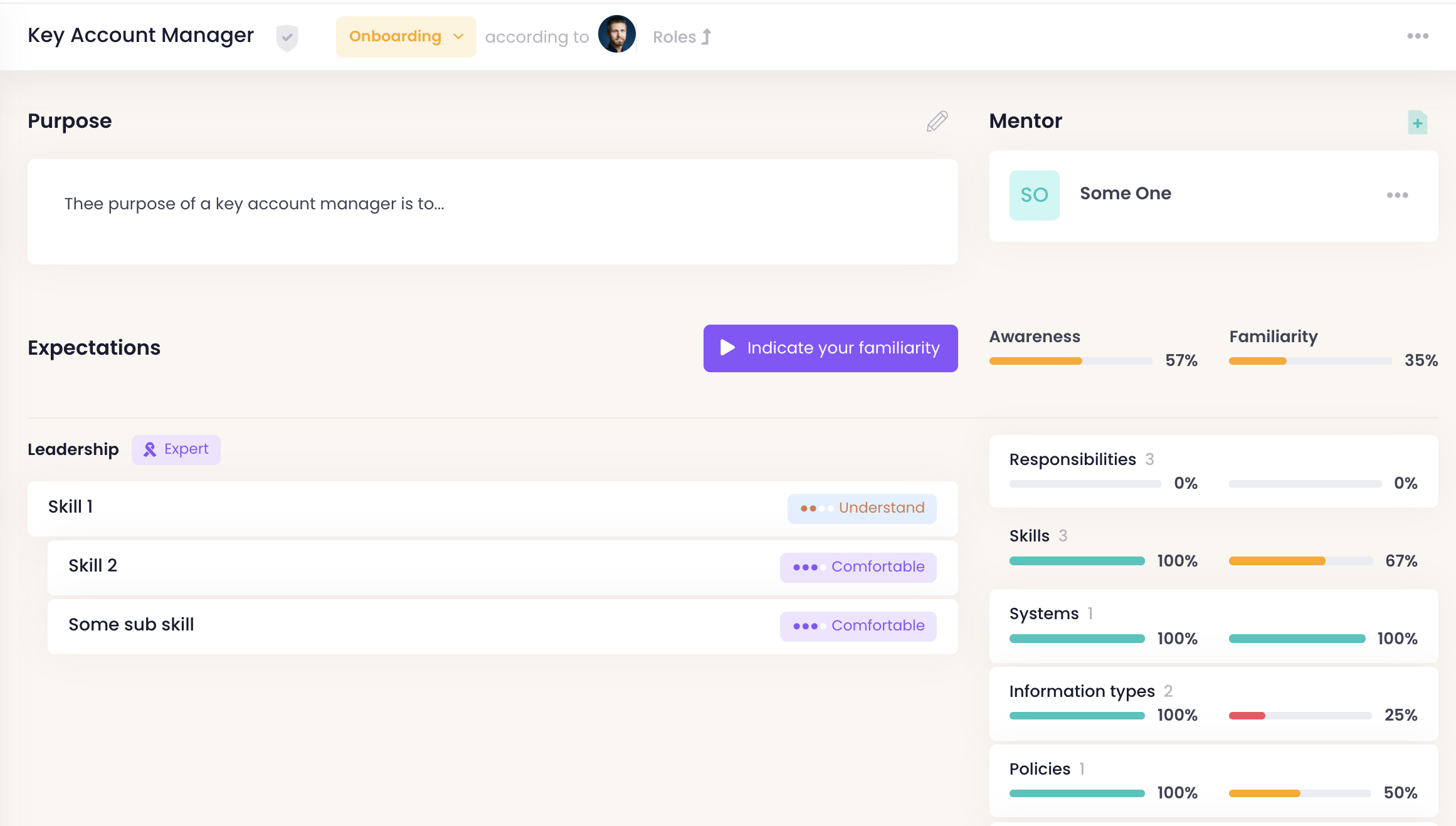Viewport: 1456px width, 826px height.
Task: Open the three-dot menu on Some One card
Action: [x=1397, y=196]
